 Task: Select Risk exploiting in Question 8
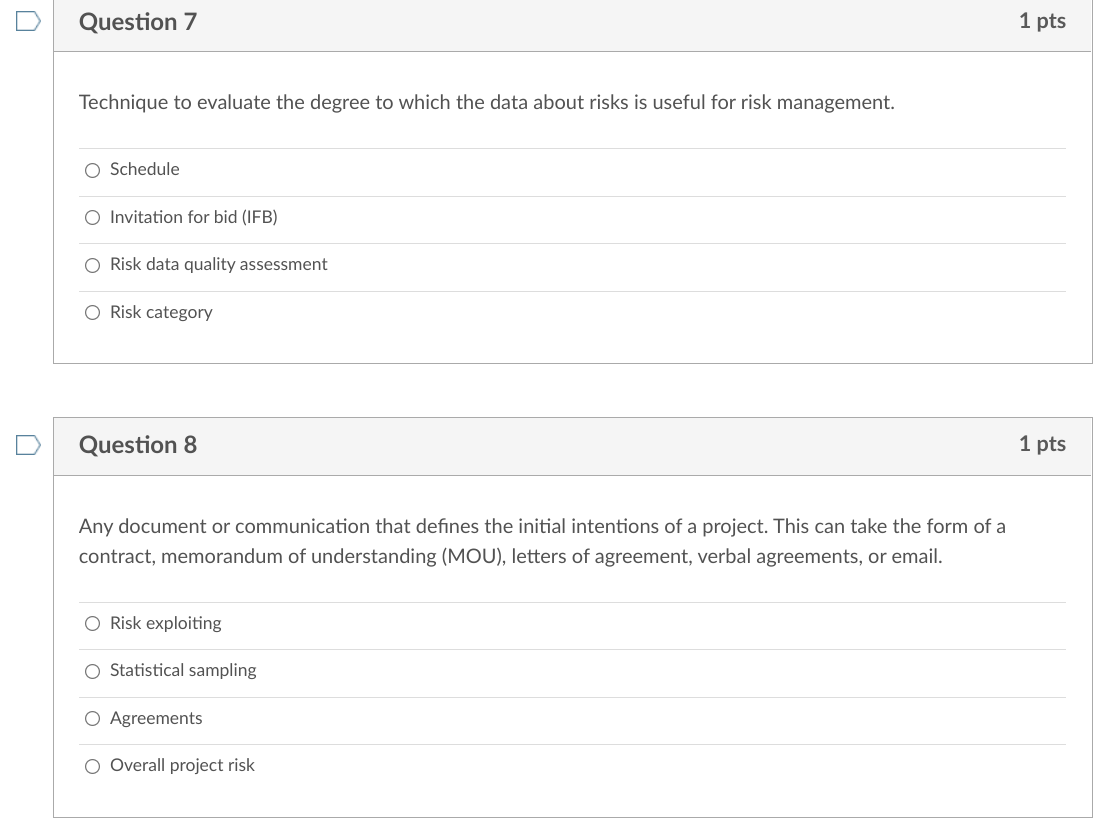92,623
